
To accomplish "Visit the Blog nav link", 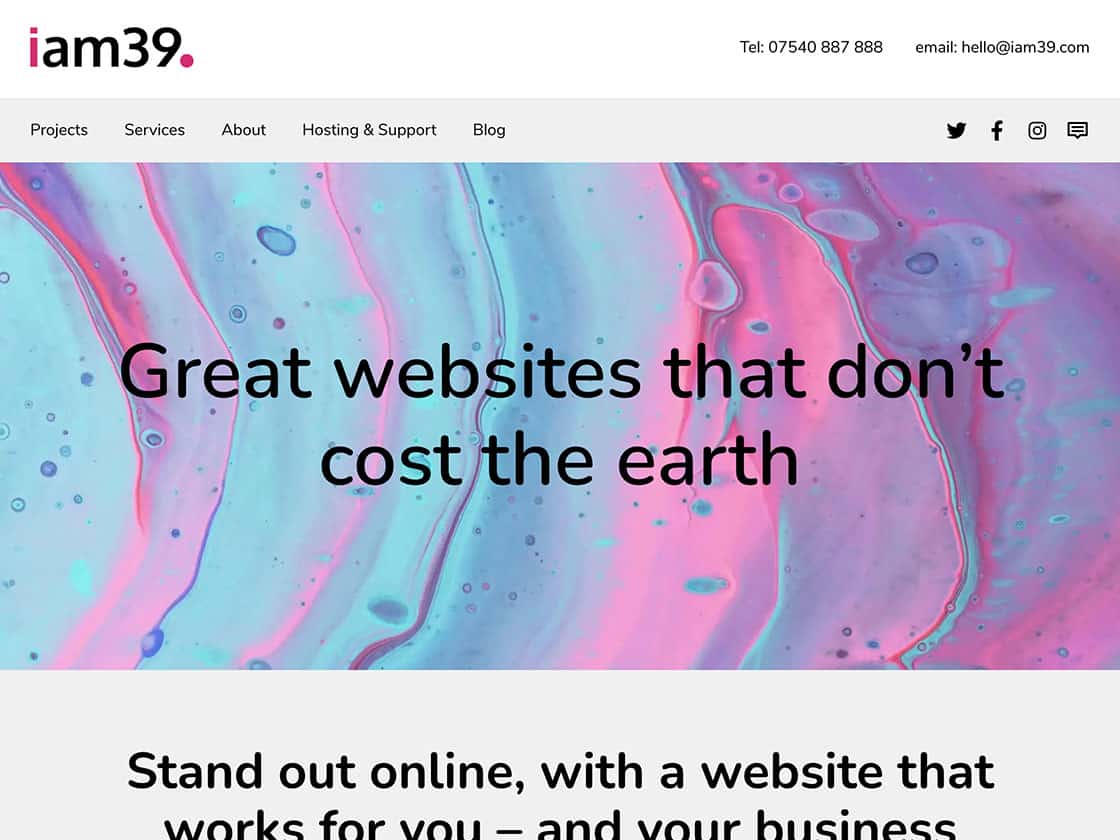I will click(x=489, y=130).
